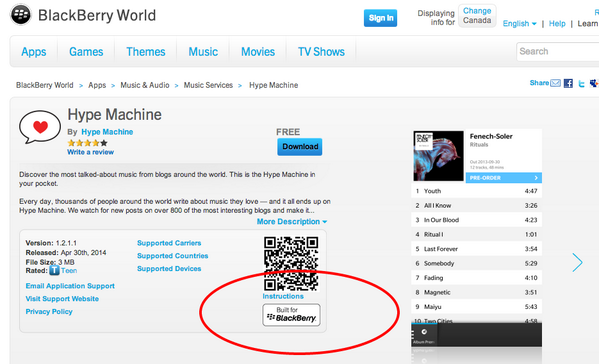Select track Youth

tap(476, 191)
